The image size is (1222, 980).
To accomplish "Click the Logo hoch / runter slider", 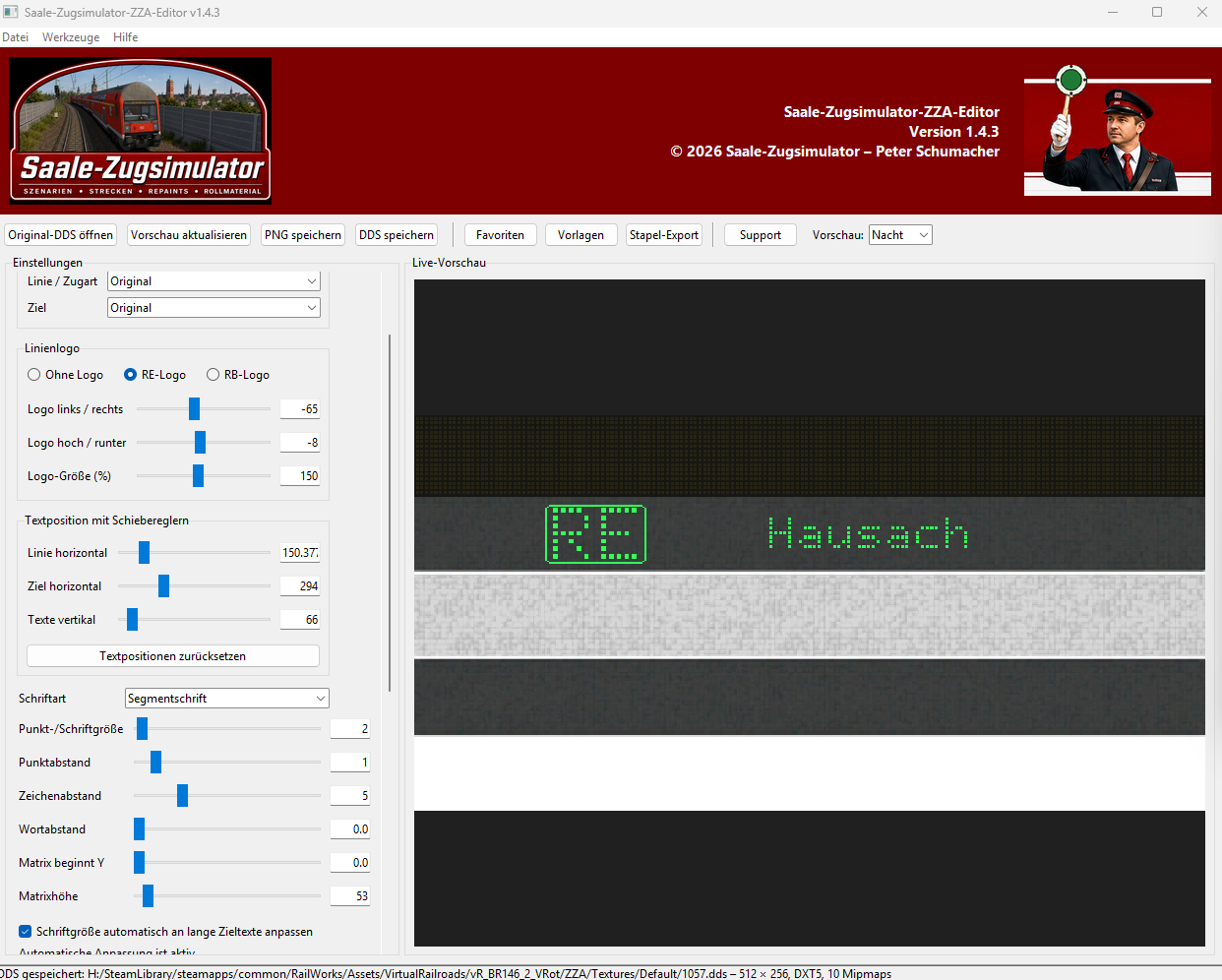I will coord(204,443).
